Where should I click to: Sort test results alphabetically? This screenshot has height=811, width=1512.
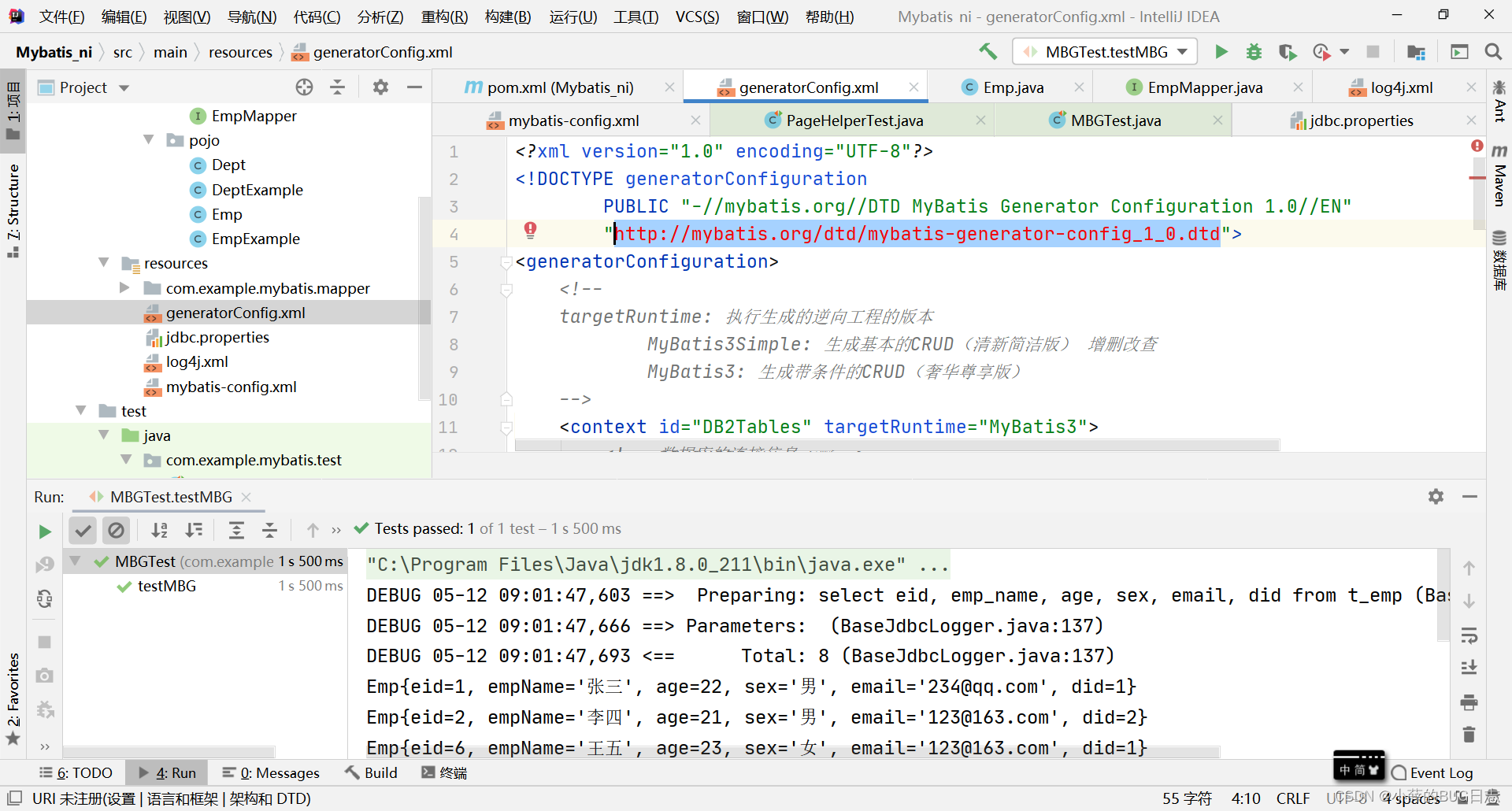coord(160,530)
